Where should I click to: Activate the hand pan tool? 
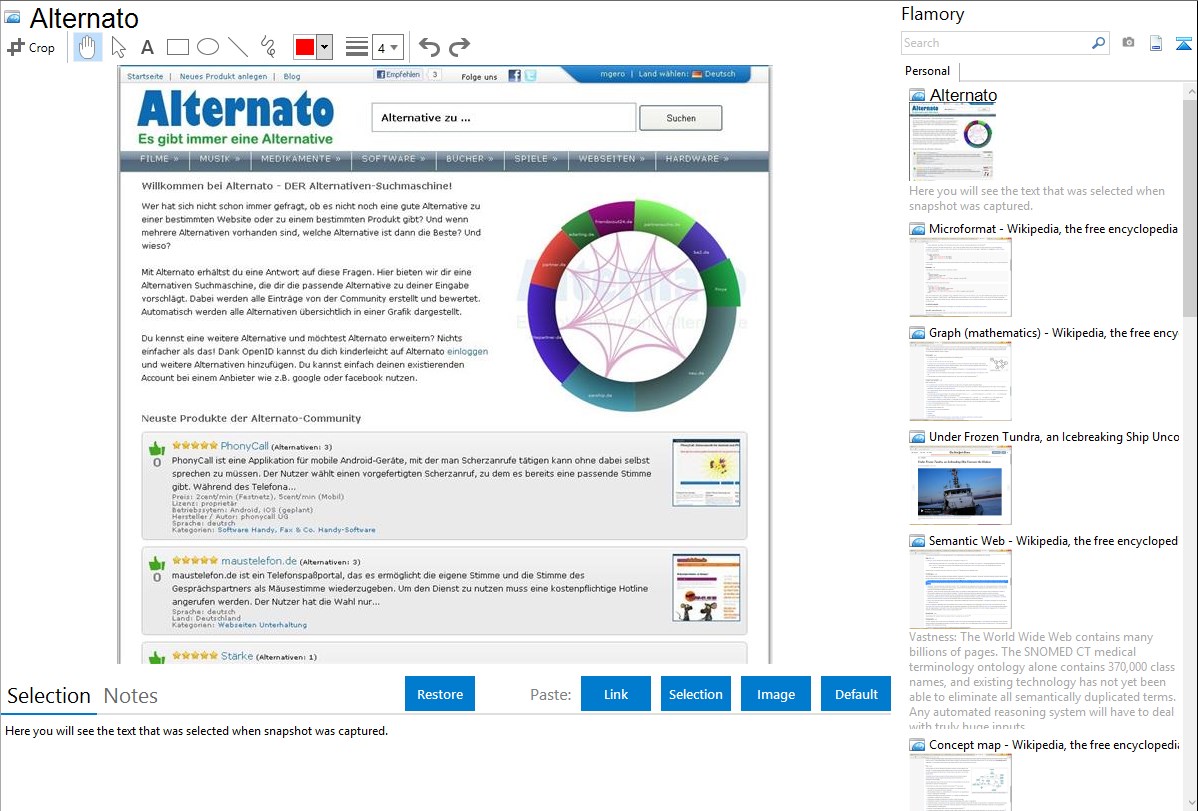point(87,47)
